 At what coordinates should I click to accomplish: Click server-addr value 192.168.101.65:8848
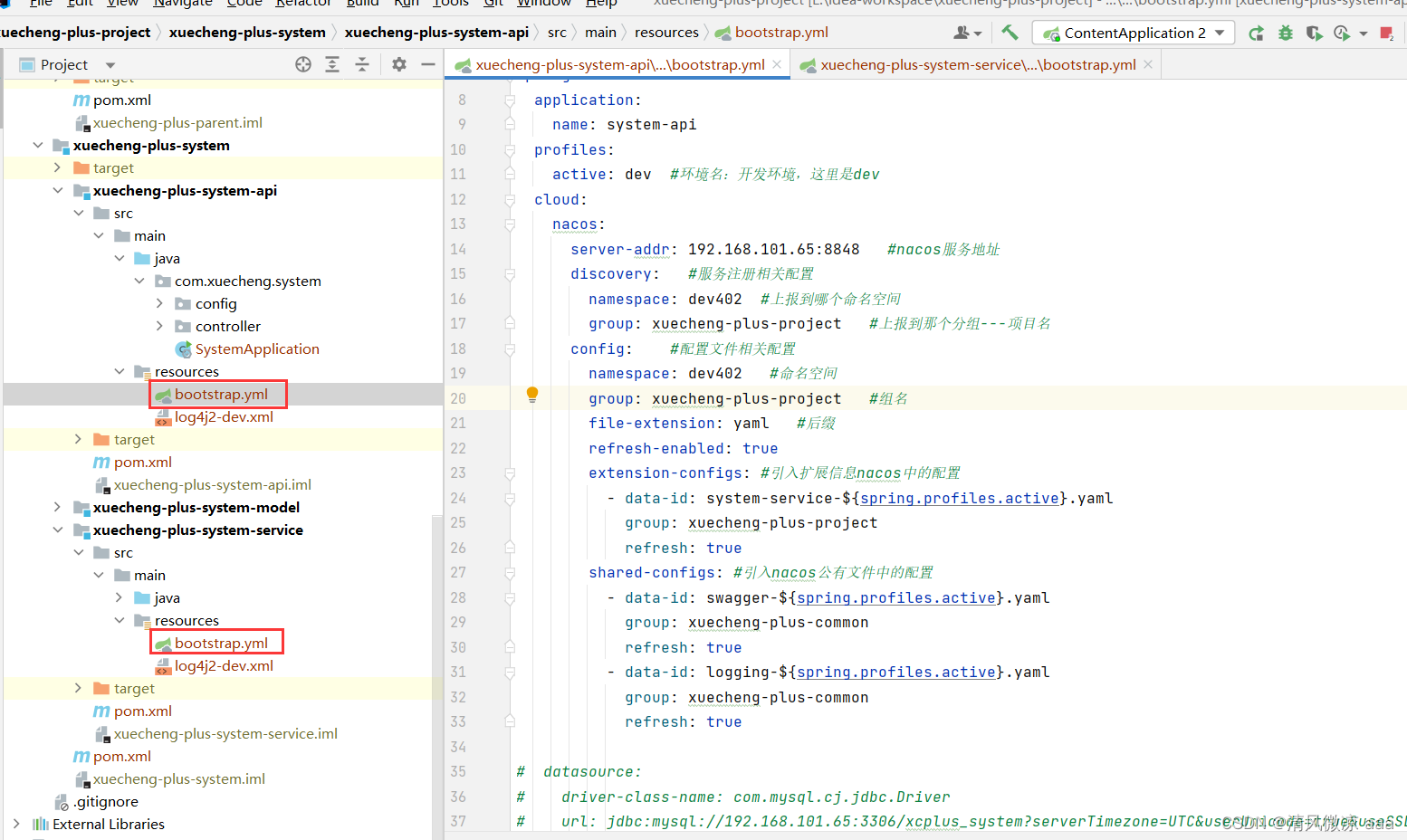(x=774, y=249)
